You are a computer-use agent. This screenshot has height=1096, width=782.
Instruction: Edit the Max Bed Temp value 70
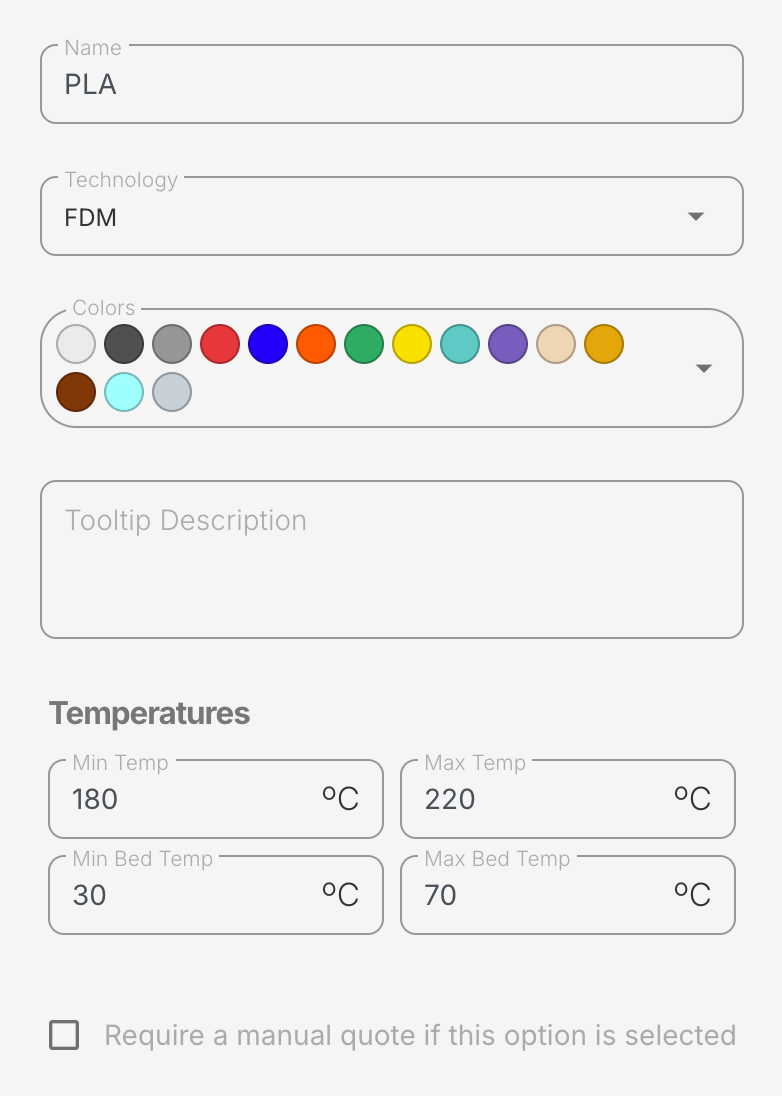[x=540, y=895]
